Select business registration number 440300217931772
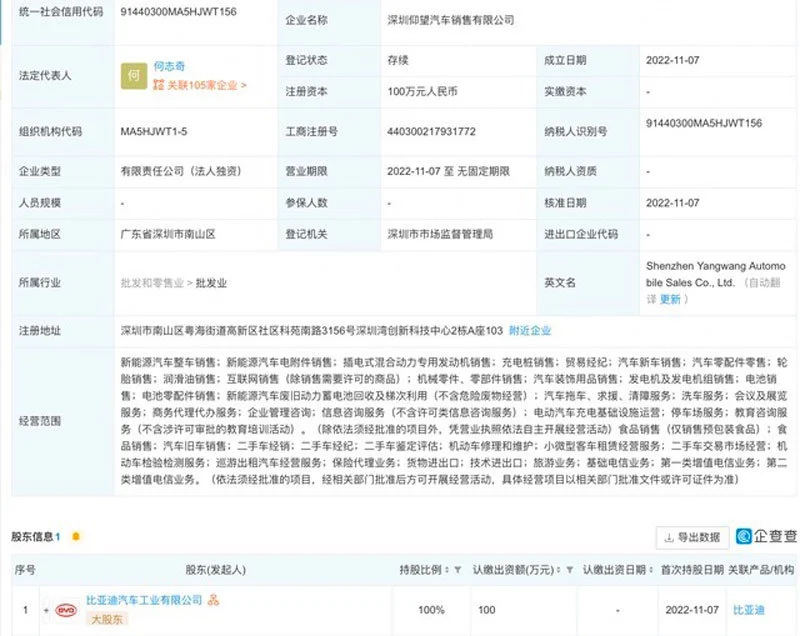The image size is (800, 636). 431,132
